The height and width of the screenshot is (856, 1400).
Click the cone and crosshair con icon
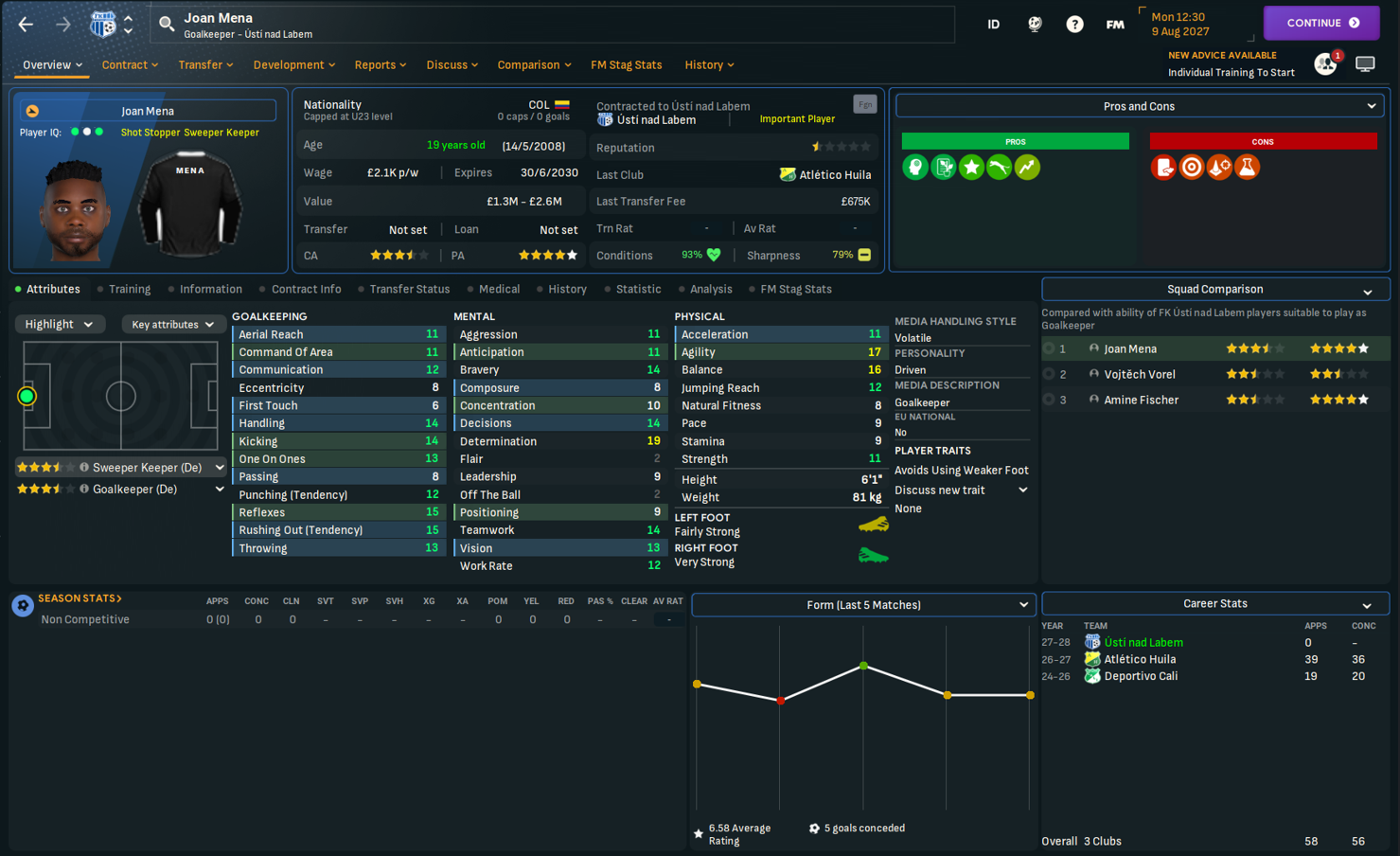tap(1219, 168)
